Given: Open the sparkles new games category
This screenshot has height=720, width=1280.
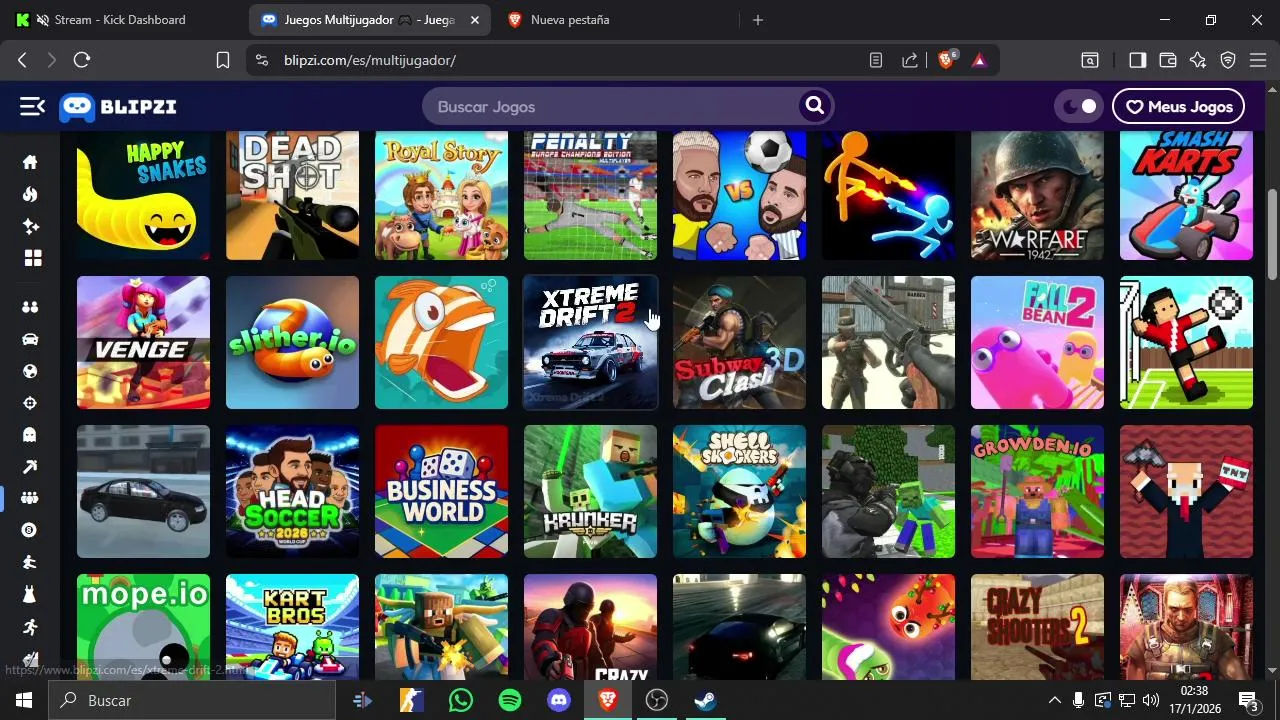Looking at the screenshot, I should click(x=30, y=226).
